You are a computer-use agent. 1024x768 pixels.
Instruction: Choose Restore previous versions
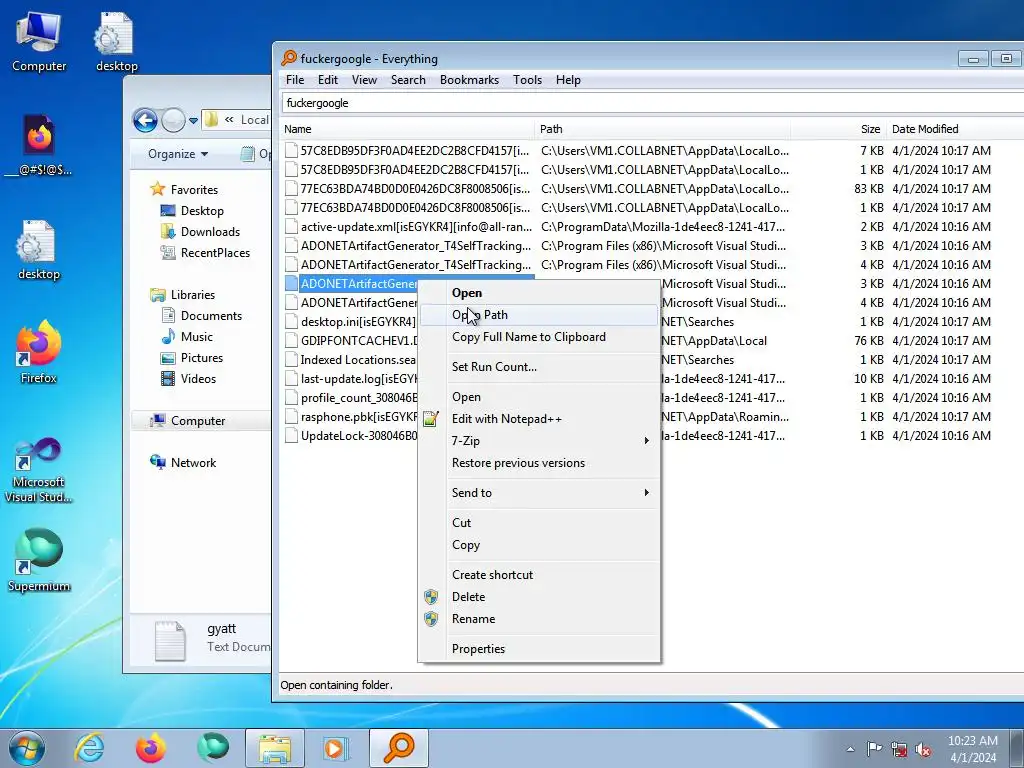tap(539, 463)
